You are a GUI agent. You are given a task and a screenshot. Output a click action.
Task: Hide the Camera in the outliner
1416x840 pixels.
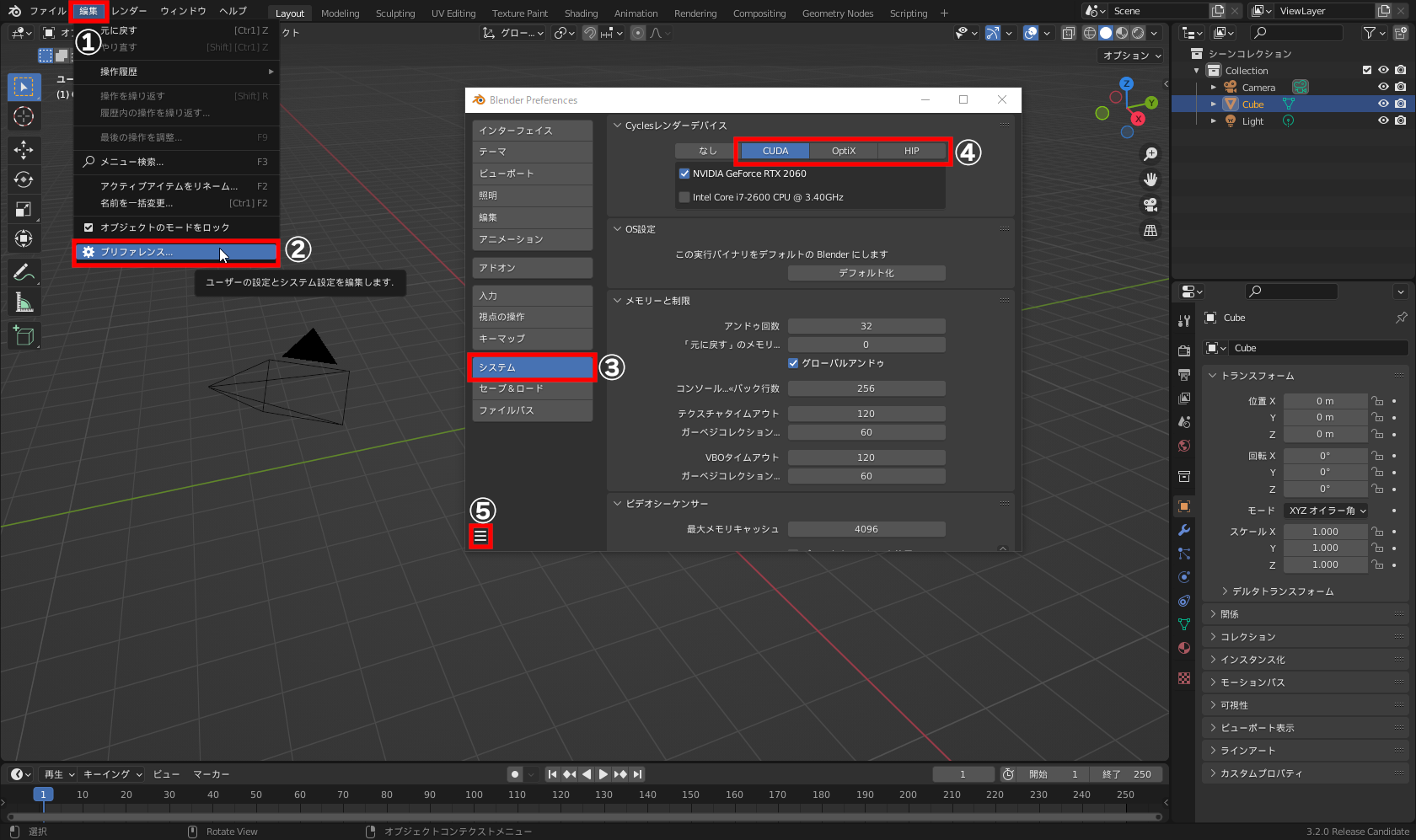[x=1383, y=87]
